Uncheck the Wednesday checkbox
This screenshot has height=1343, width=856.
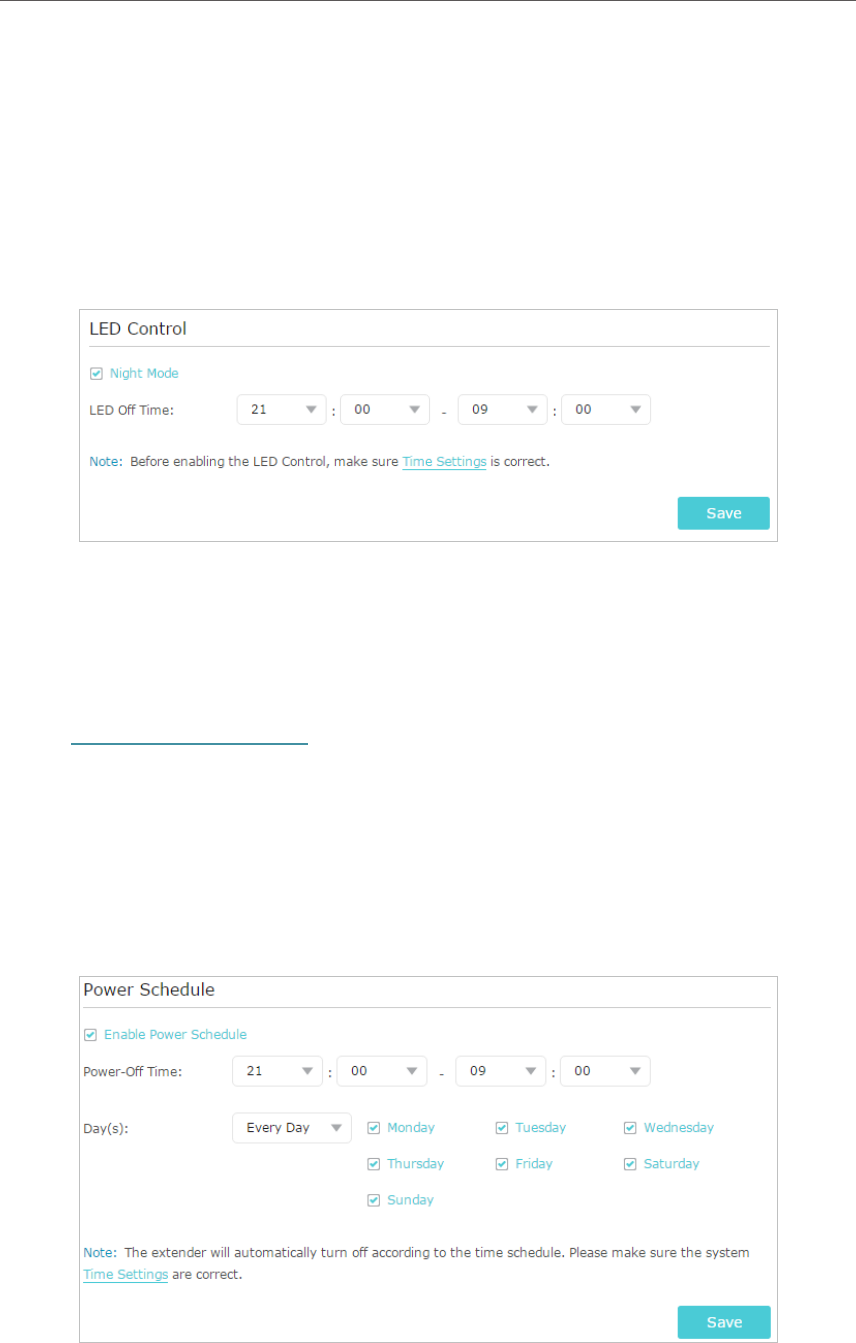630,1127
